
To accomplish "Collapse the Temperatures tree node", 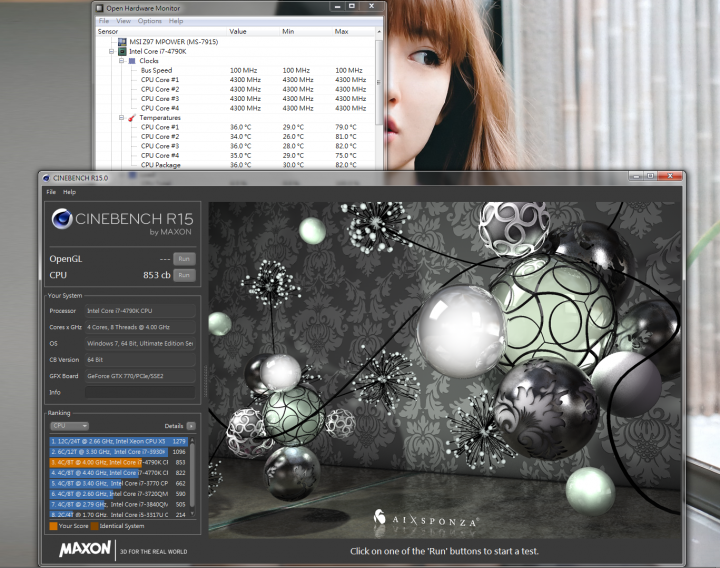I will pos(122,118).
